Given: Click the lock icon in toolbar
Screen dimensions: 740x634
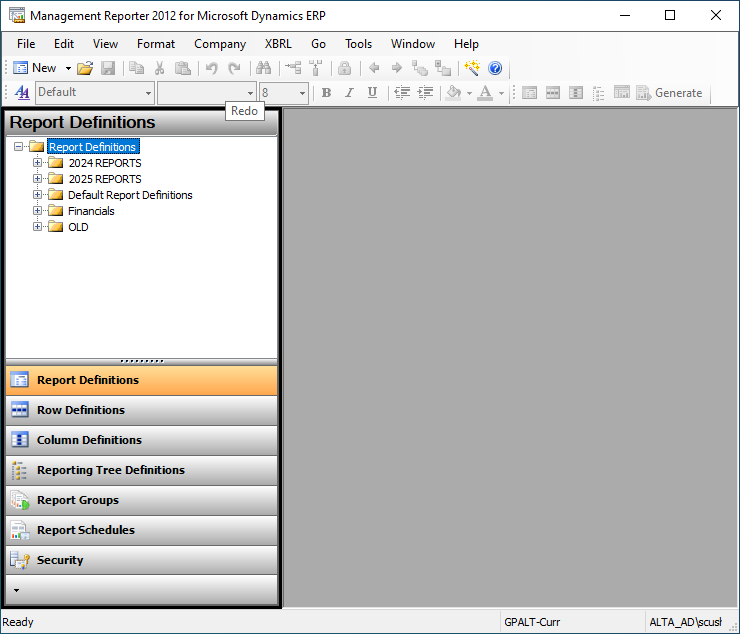Looking at the screenshot, I should coord(345,68).
